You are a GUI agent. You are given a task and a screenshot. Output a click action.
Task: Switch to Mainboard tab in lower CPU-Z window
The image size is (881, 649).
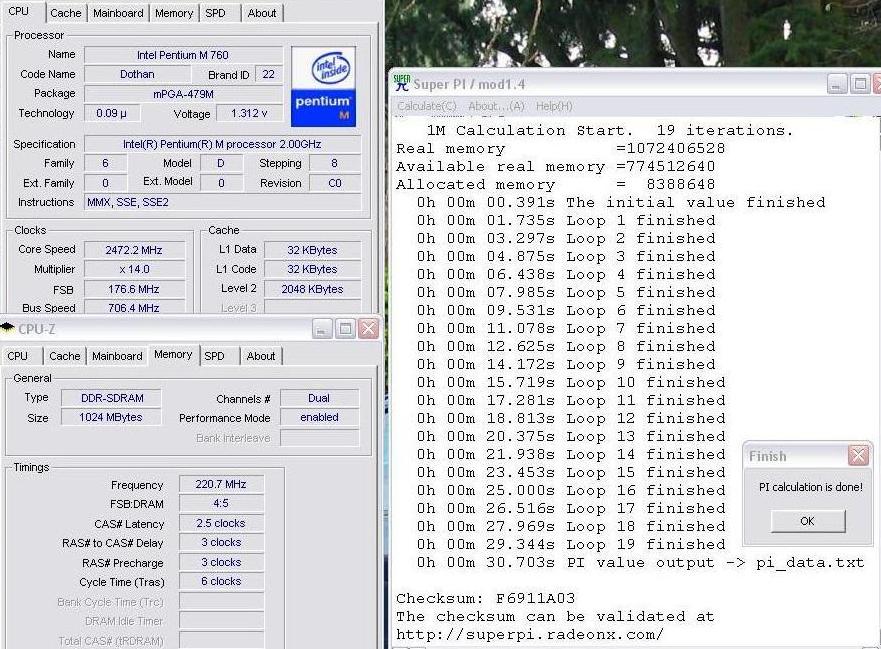tap(117, 356)
